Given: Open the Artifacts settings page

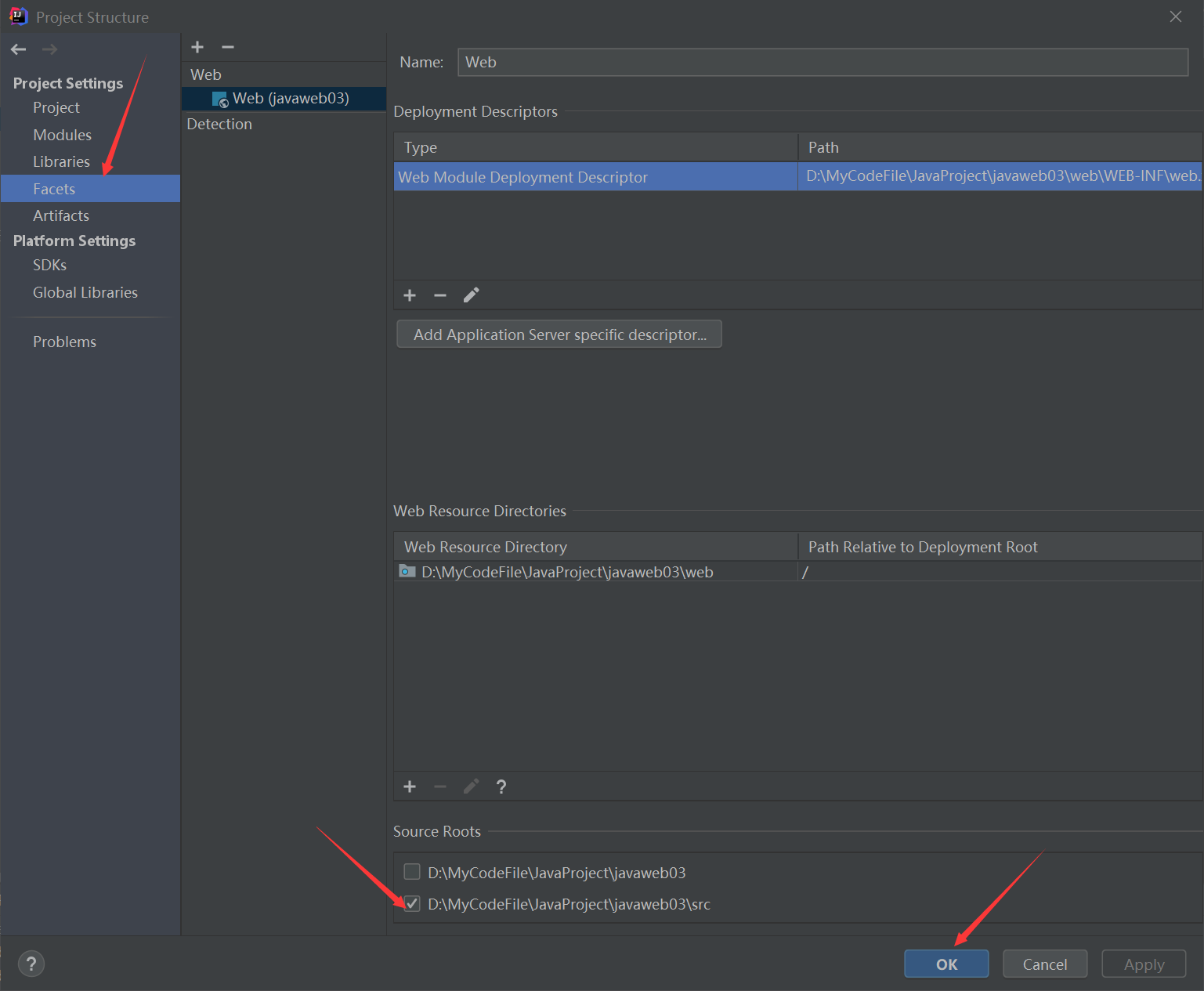Looking at the screenshot, I should click(x=61, y=215).
